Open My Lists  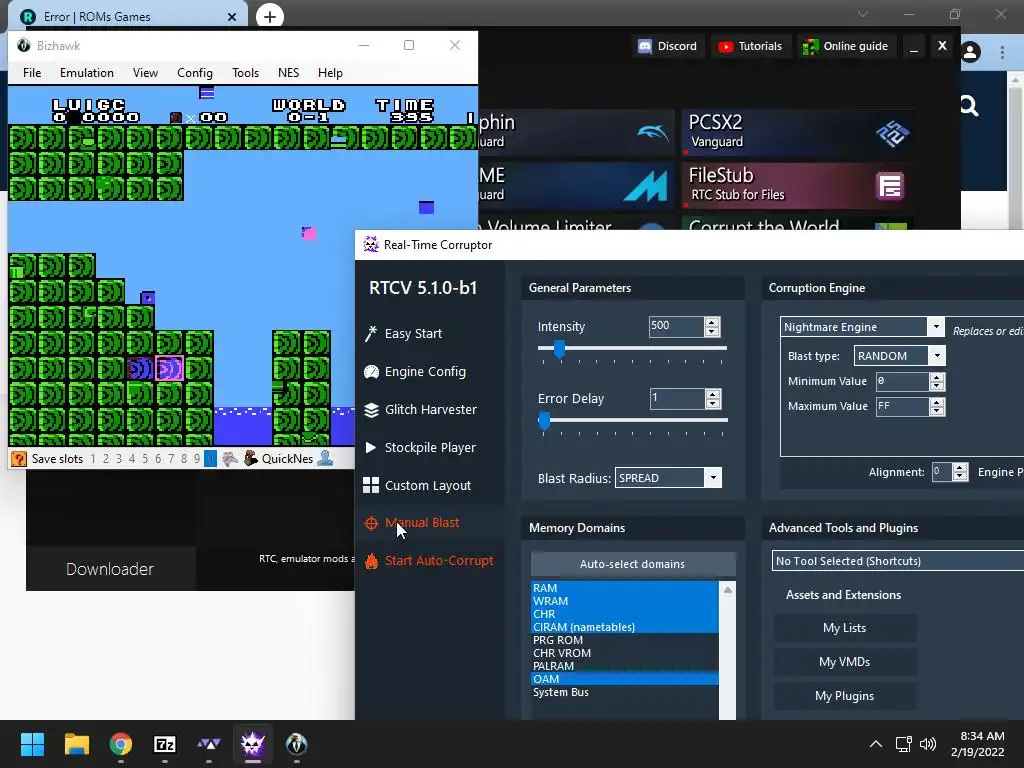point(844,628)
